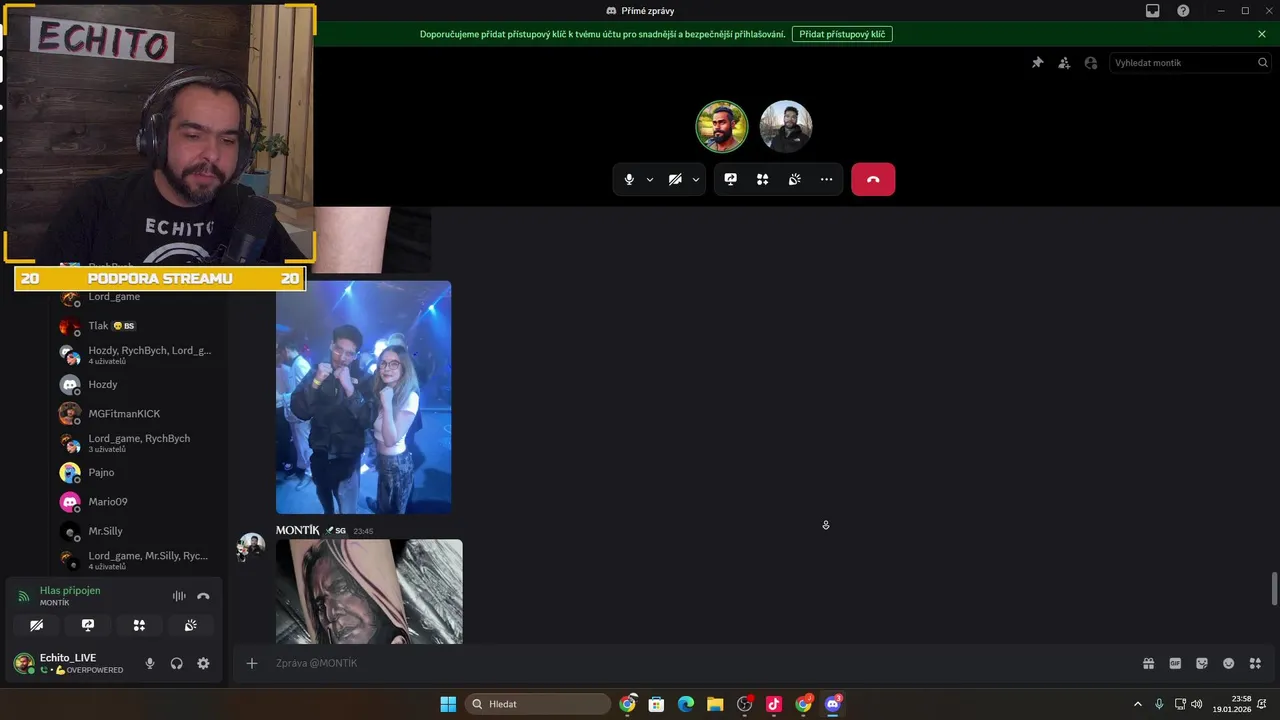This screenshot has width=1280, height=720.
Task: Open sticker picker
Action: point(1202,663)
